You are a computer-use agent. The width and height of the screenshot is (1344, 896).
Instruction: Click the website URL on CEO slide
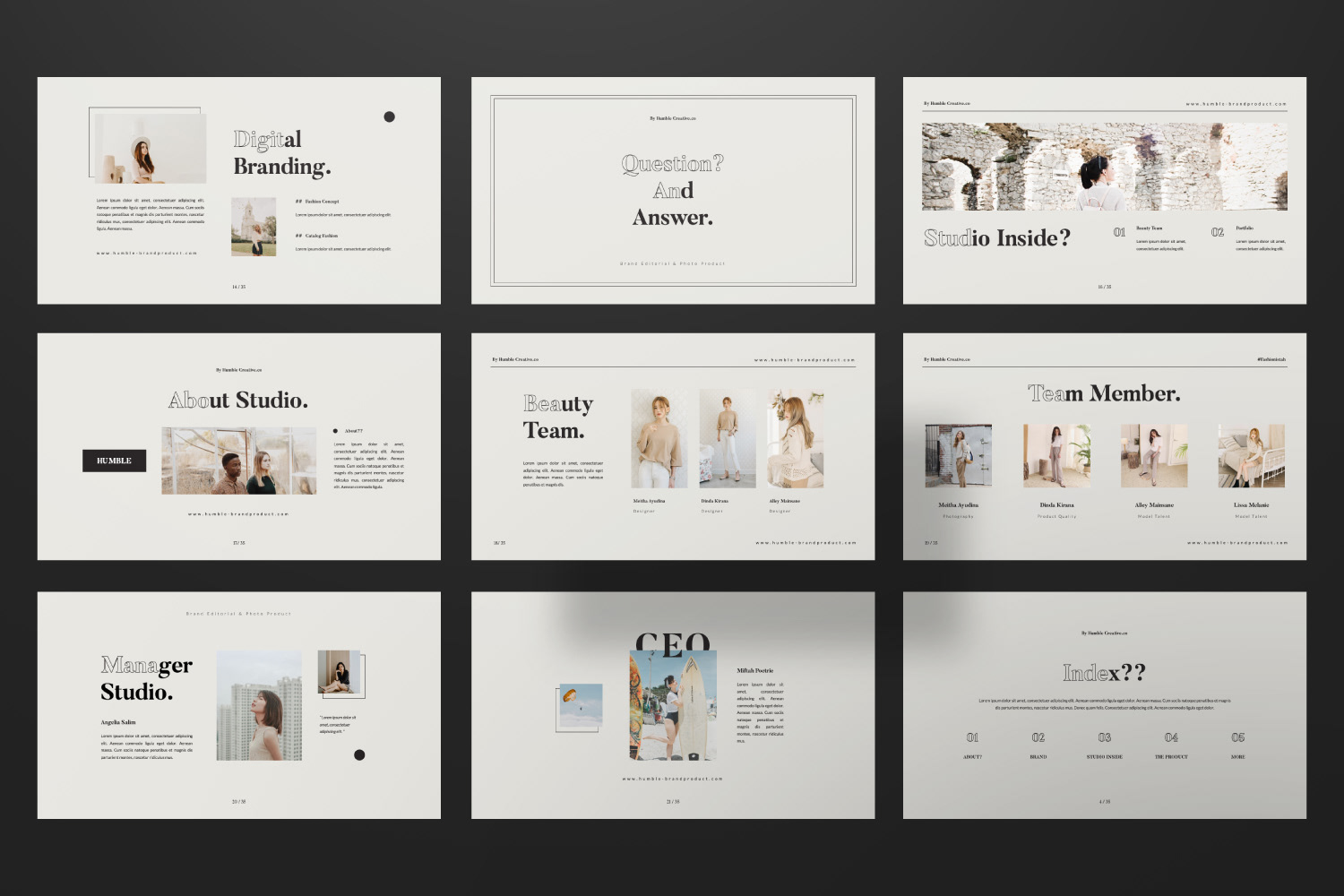click(x=673, y=779)
